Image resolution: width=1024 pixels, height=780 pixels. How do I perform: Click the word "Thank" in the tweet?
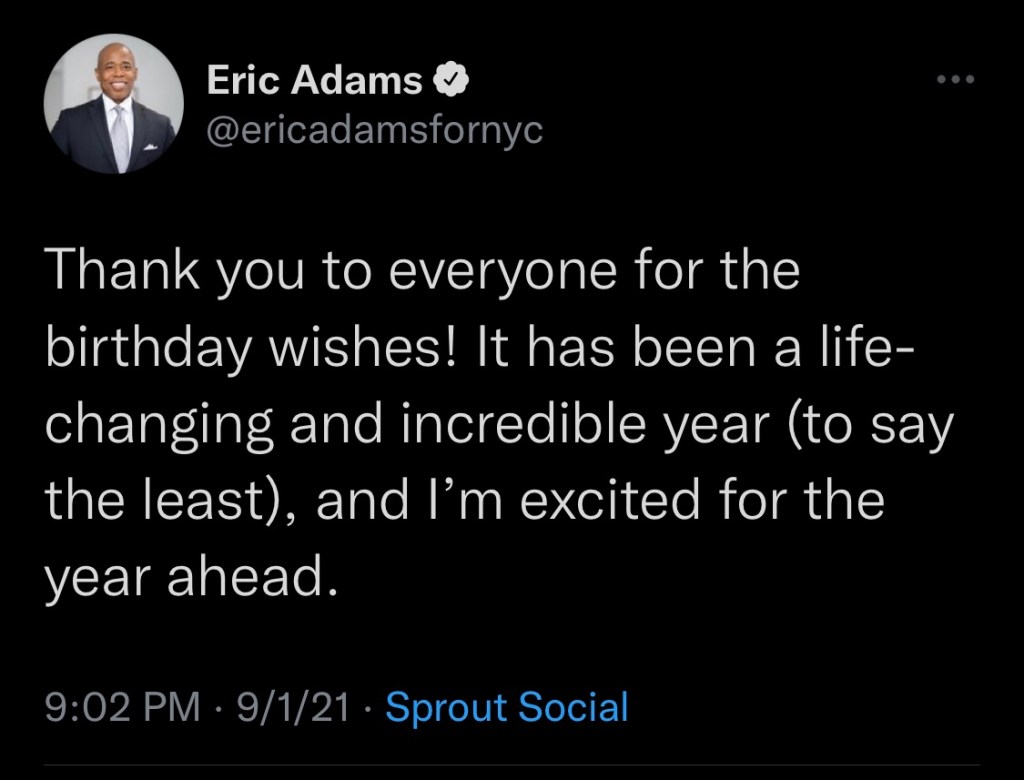click(112, 273)
